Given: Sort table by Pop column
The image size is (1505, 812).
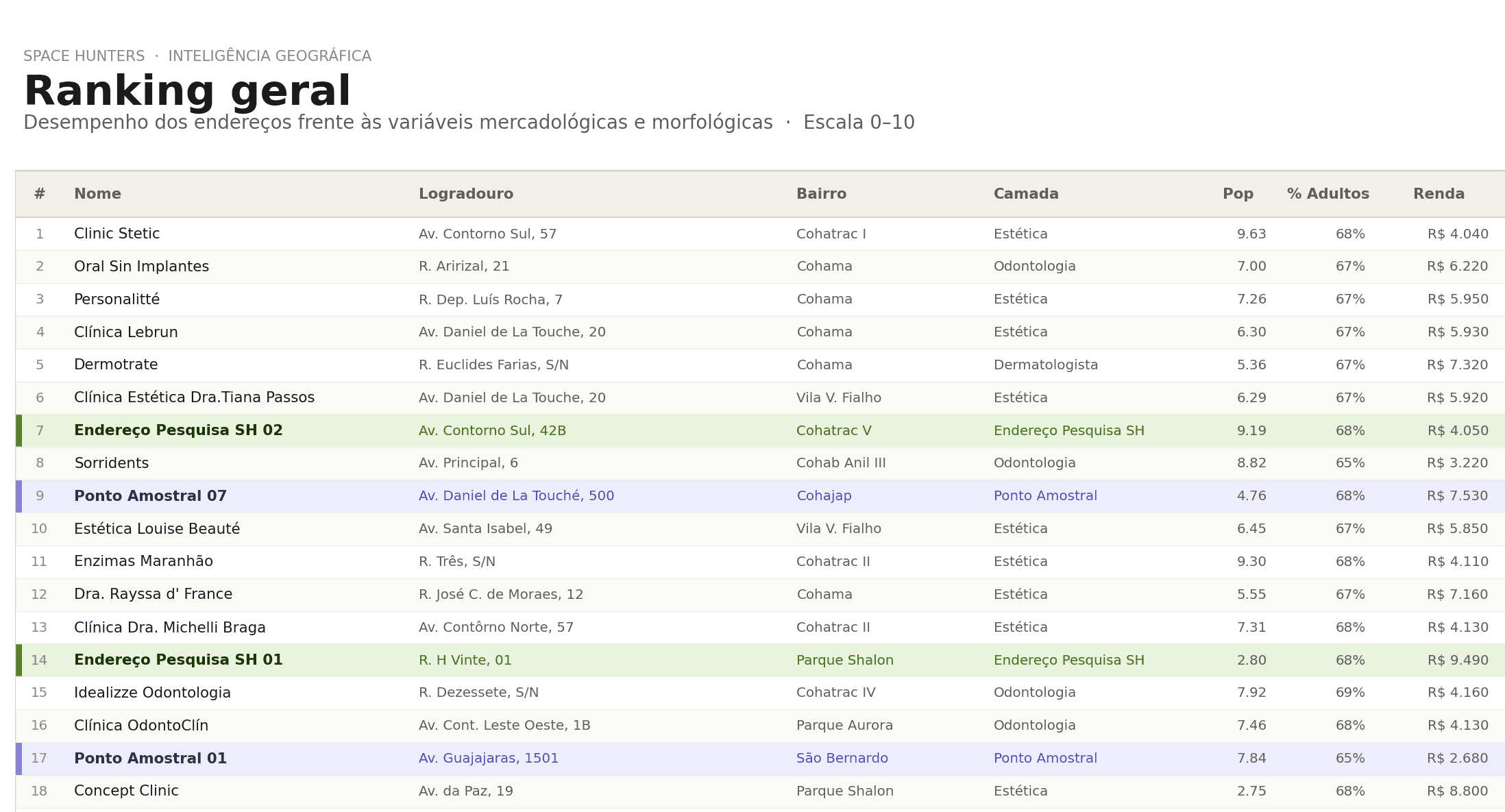Looking at the screenshot, I should [x=1237, y=194].
